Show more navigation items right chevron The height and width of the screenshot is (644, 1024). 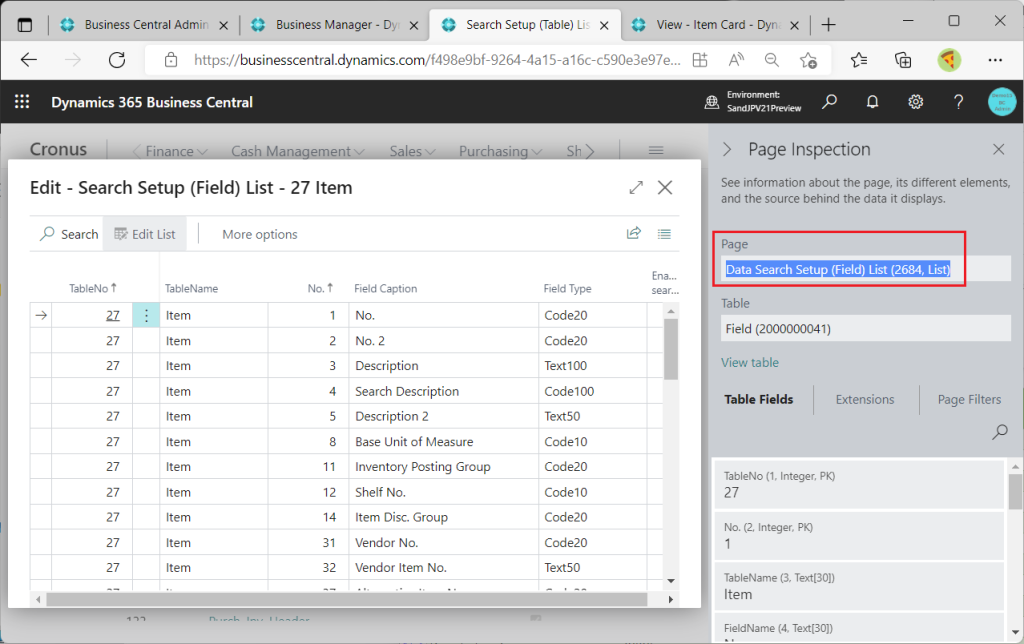point(590,151)
